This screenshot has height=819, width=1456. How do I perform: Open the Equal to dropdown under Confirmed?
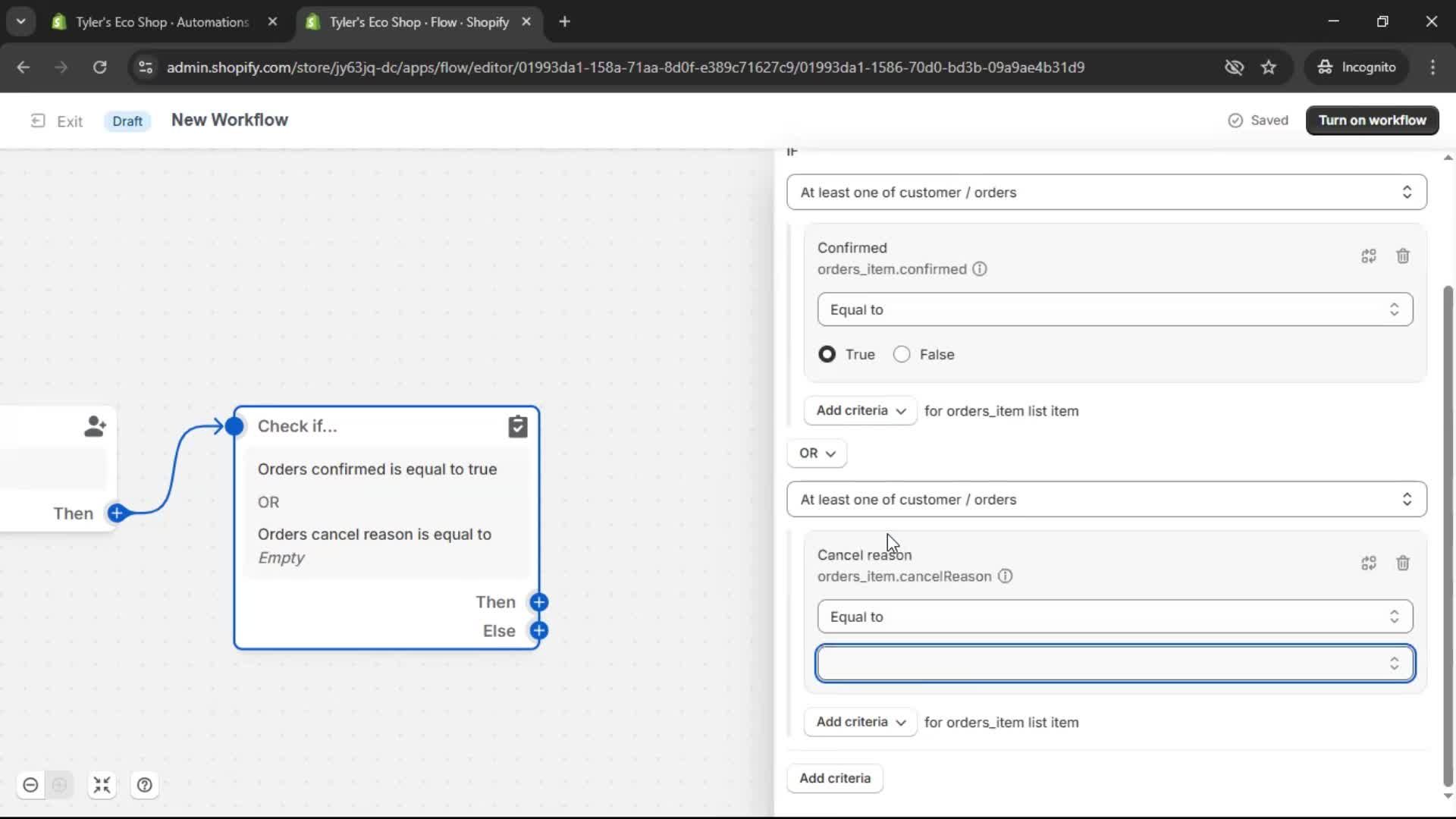tap(1115, 309)
